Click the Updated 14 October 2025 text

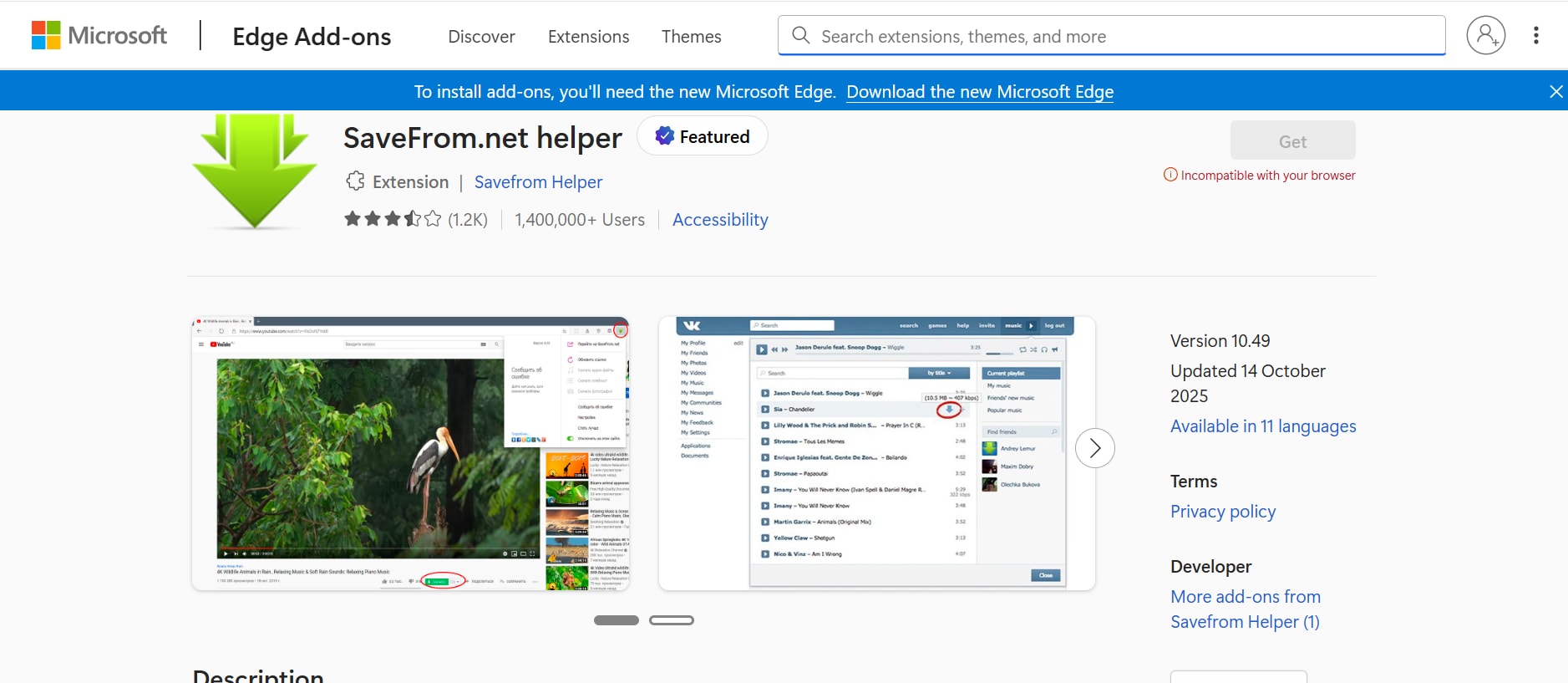pos(1248,384)
